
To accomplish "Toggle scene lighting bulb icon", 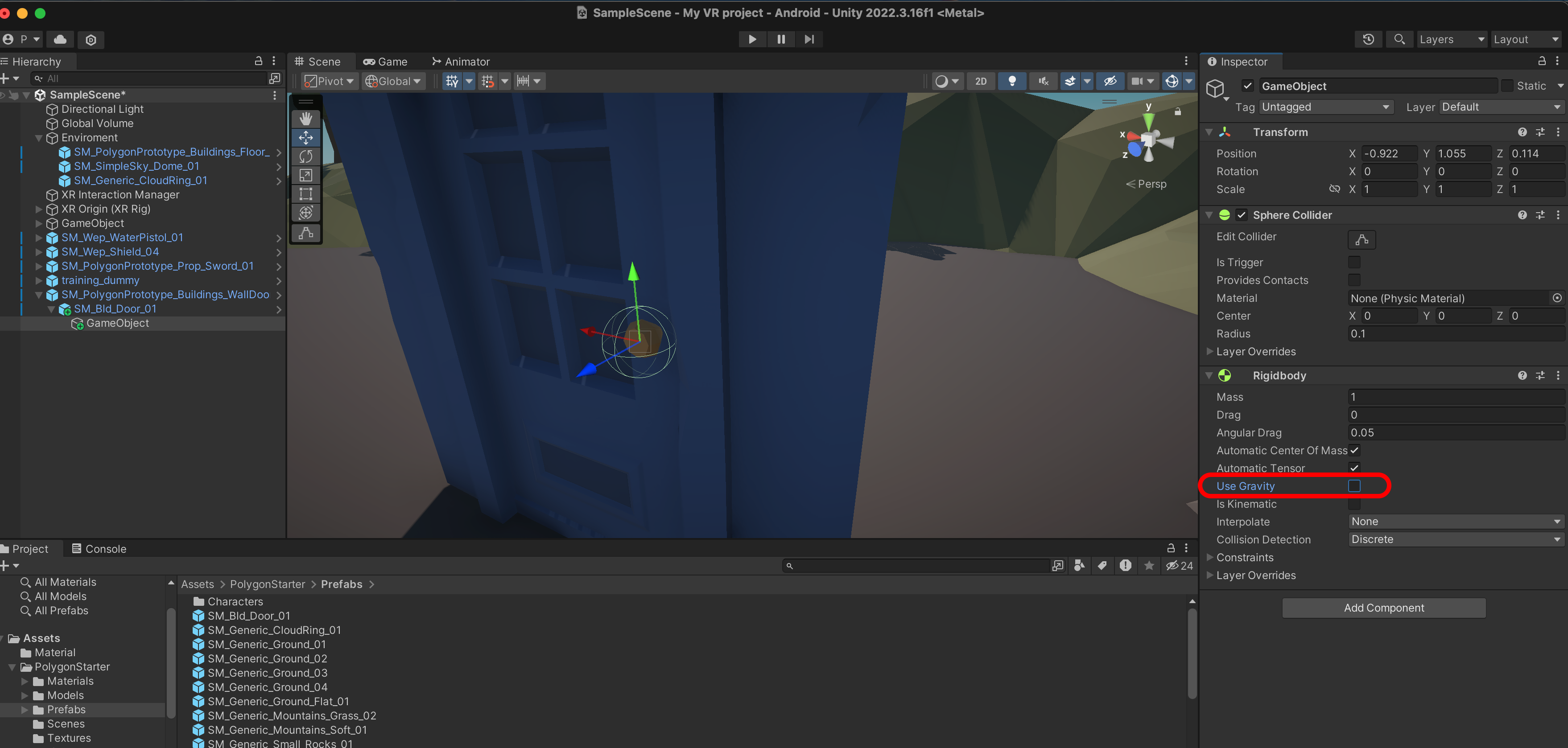I will (x=1011, y=81).
